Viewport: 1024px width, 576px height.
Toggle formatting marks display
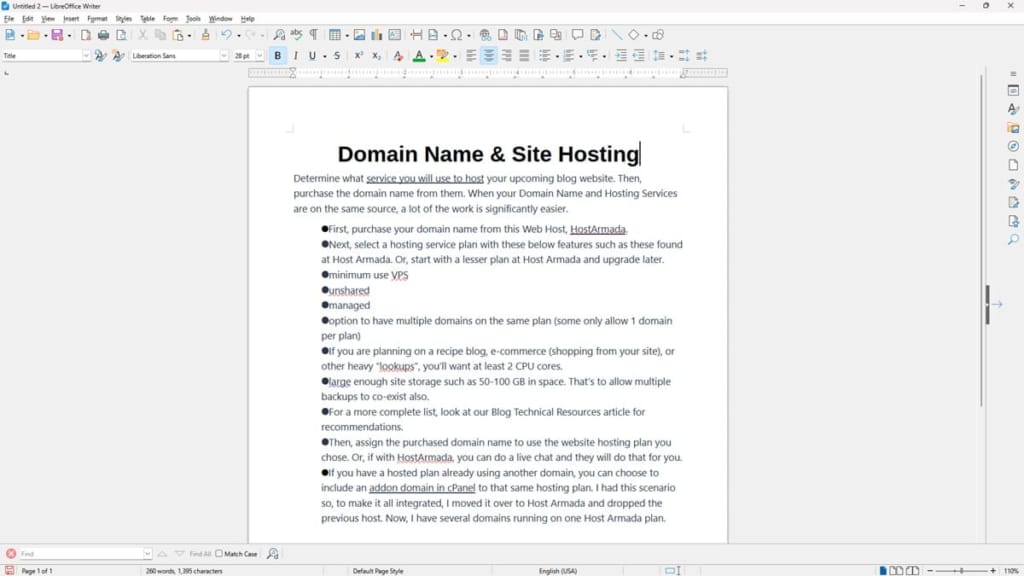pyautogui.click(x=312, y=35)
